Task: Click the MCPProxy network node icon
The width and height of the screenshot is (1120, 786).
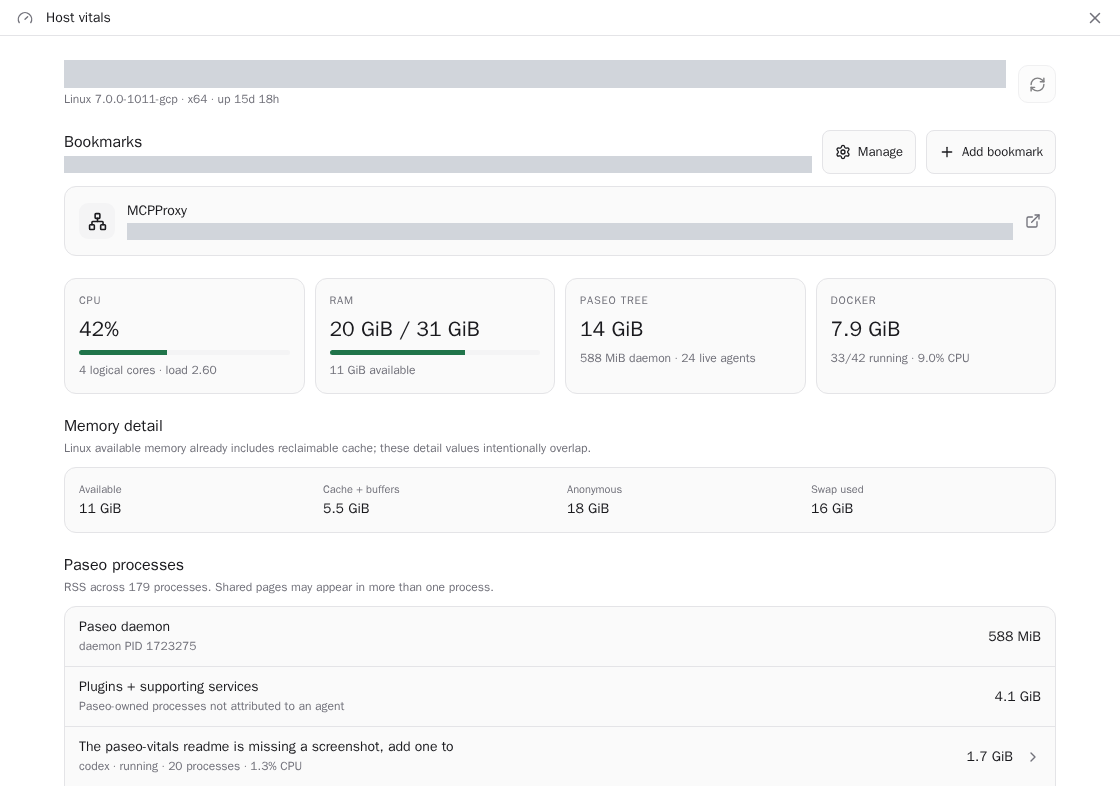Action: (x=97, y=222)
